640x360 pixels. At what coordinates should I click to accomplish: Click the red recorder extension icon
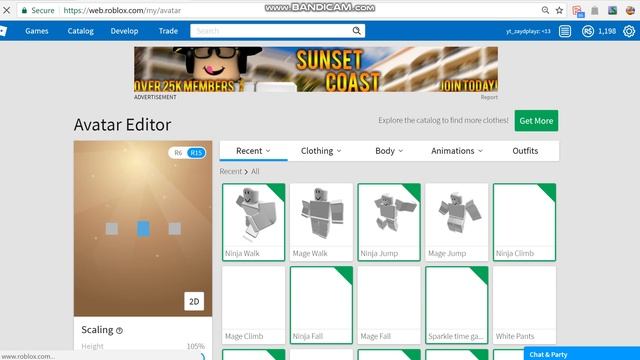point(578,11)
